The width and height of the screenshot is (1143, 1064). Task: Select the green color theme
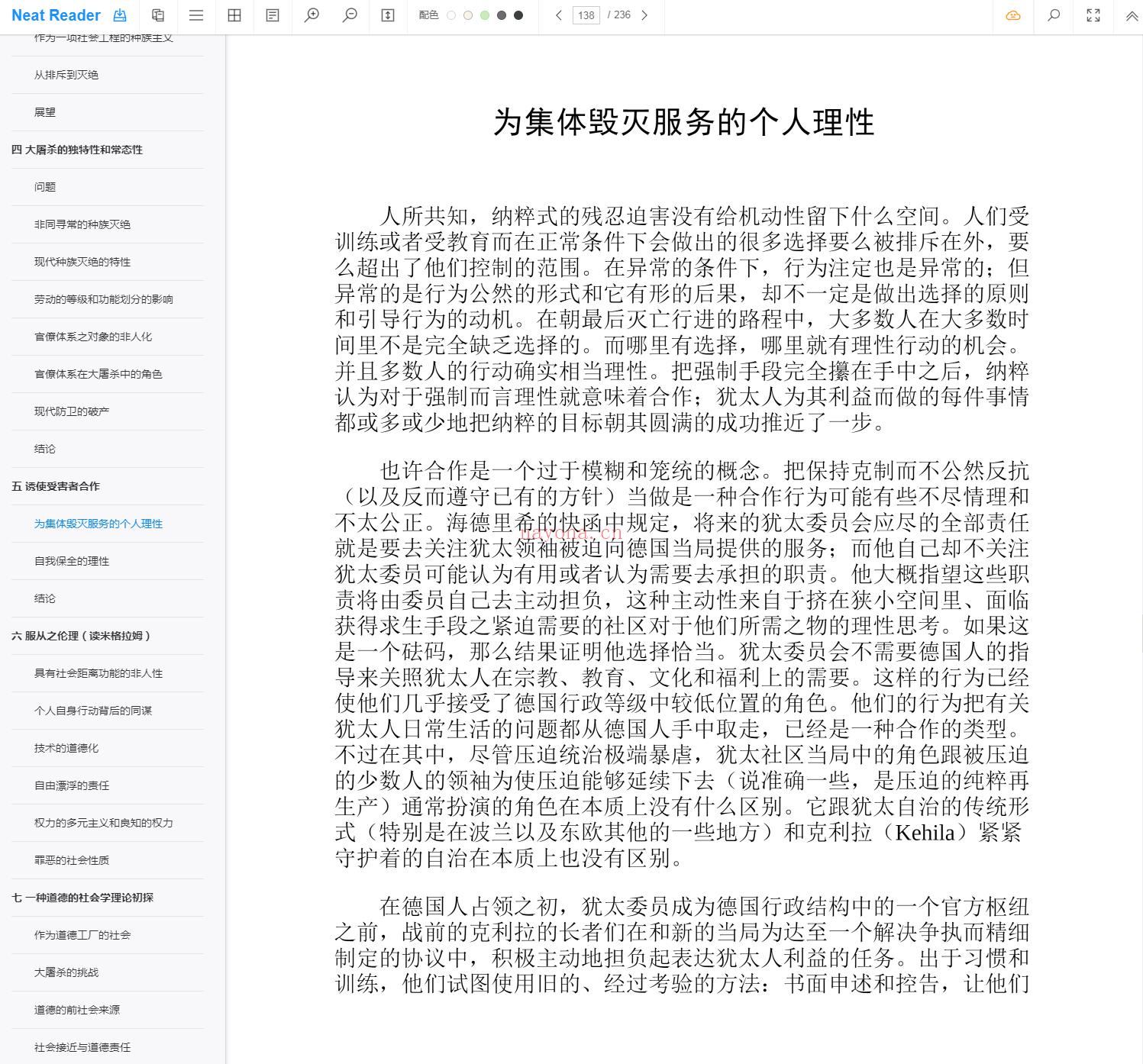[485, 15]
